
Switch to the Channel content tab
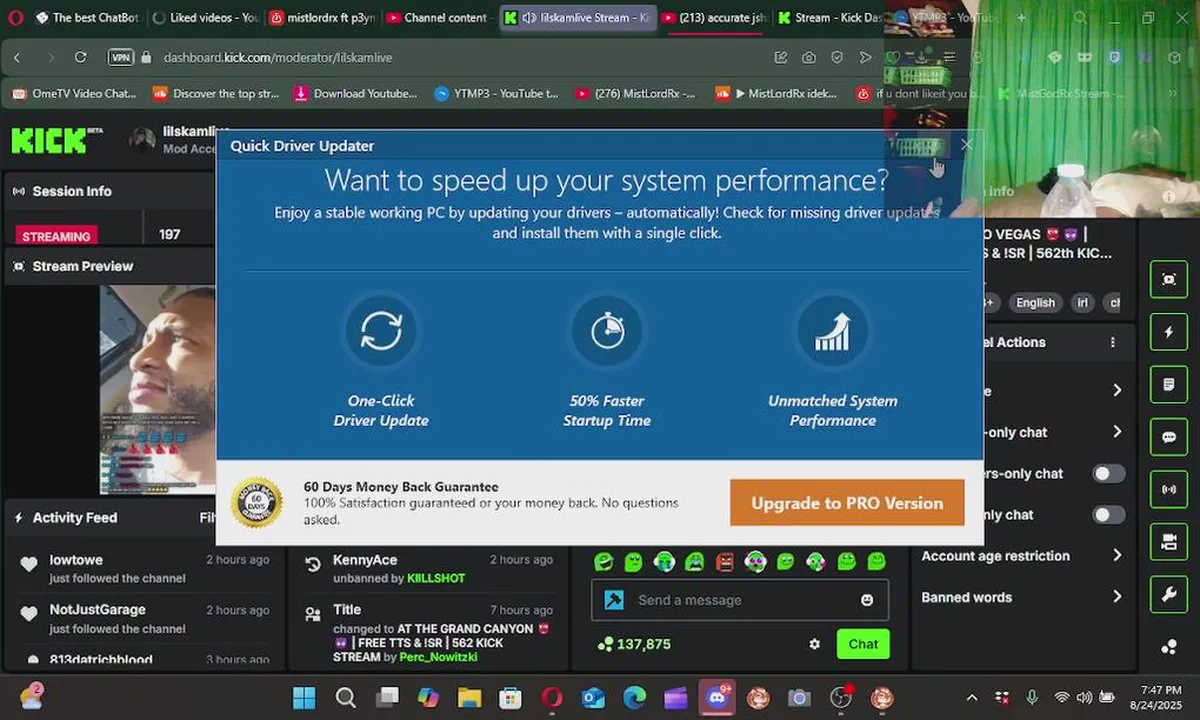[x=438, y=18]
